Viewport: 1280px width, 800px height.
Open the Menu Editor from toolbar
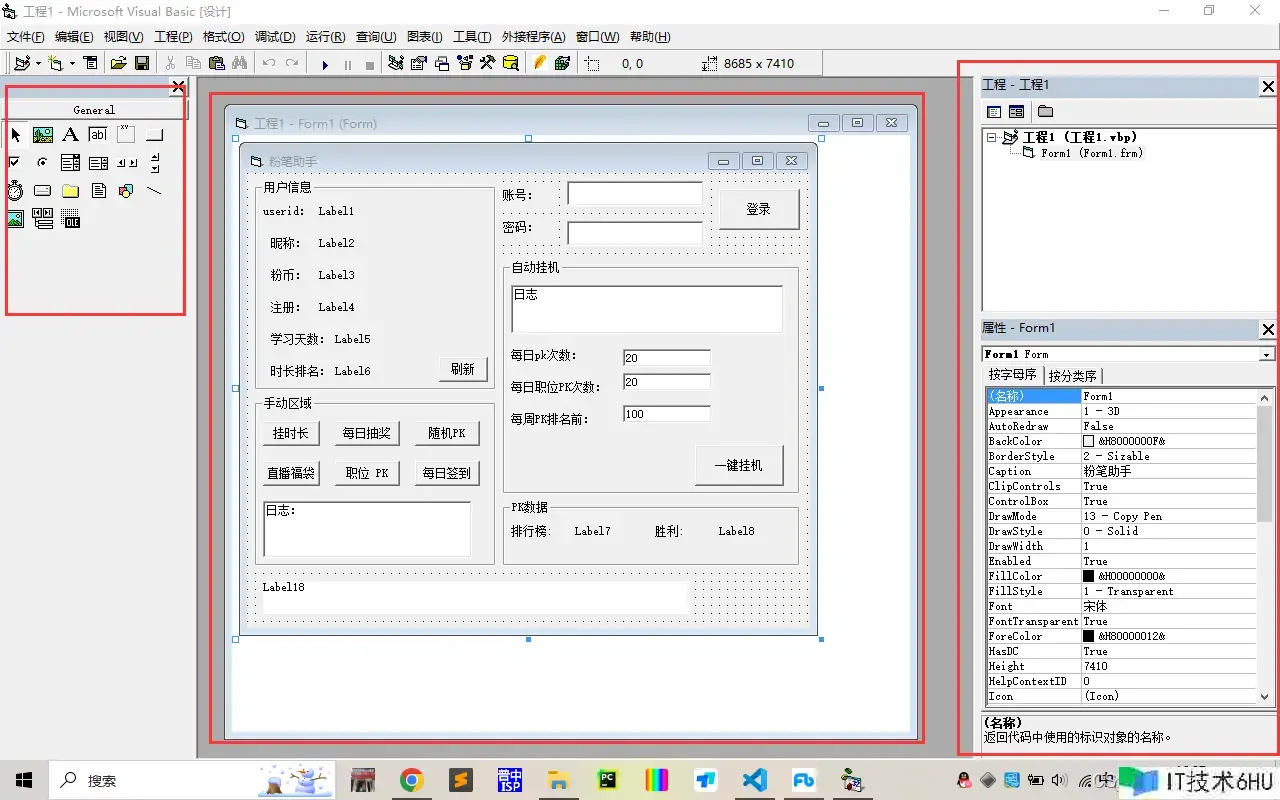point(91,63)
